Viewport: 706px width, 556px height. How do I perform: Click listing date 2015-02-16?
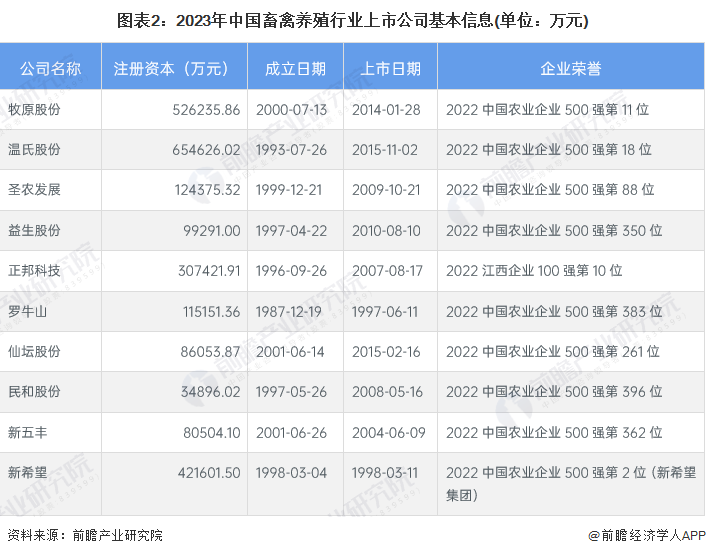(x=386, y=352)
